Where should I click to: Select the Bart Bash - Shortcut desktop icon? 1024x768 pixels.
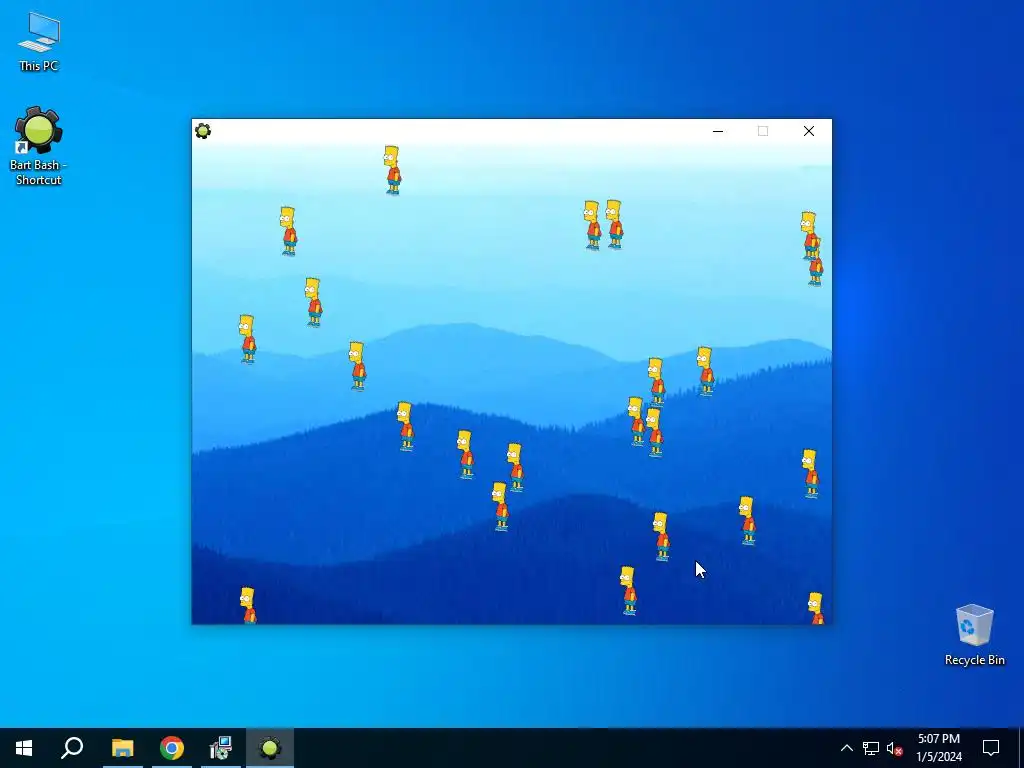click(39, 146)
